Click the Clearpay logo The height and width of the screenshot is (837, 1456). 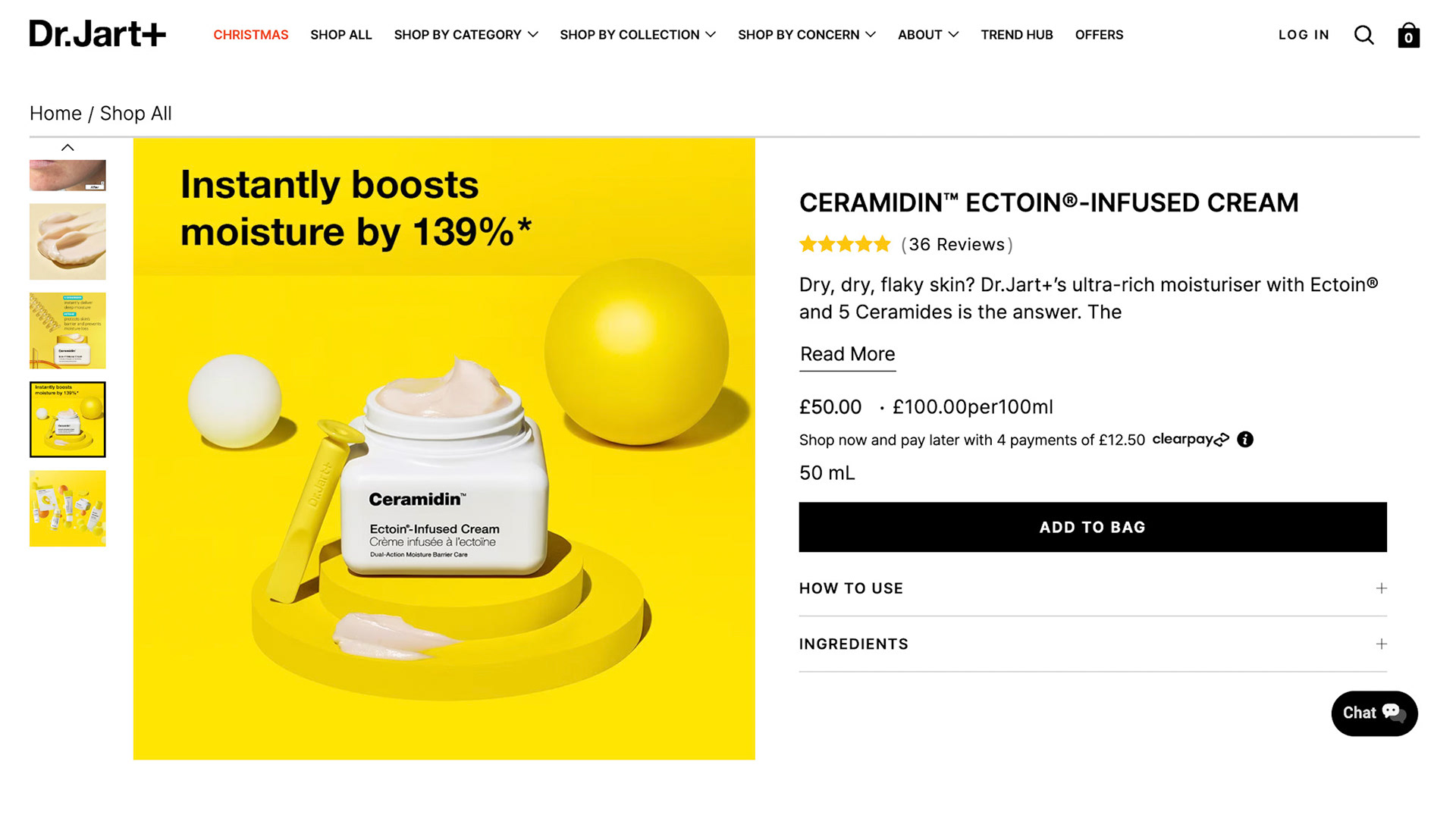pyautogui.click(x=1191, y=440)
